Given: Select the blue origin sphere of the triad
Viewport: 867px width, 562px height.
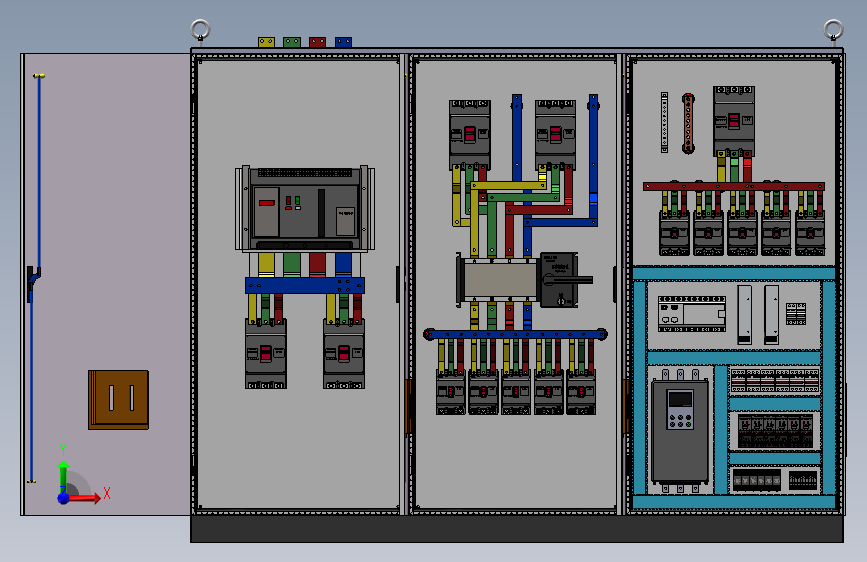Looking at the screenshot, I should click(x=64, y=498).
